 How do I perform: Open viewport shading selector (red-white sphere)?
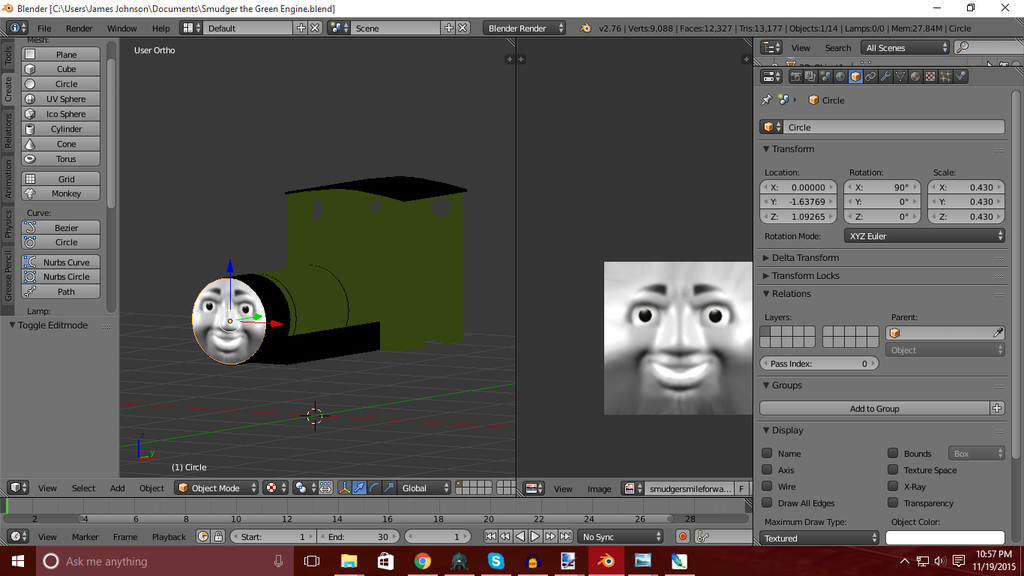(x=274, y=488)
